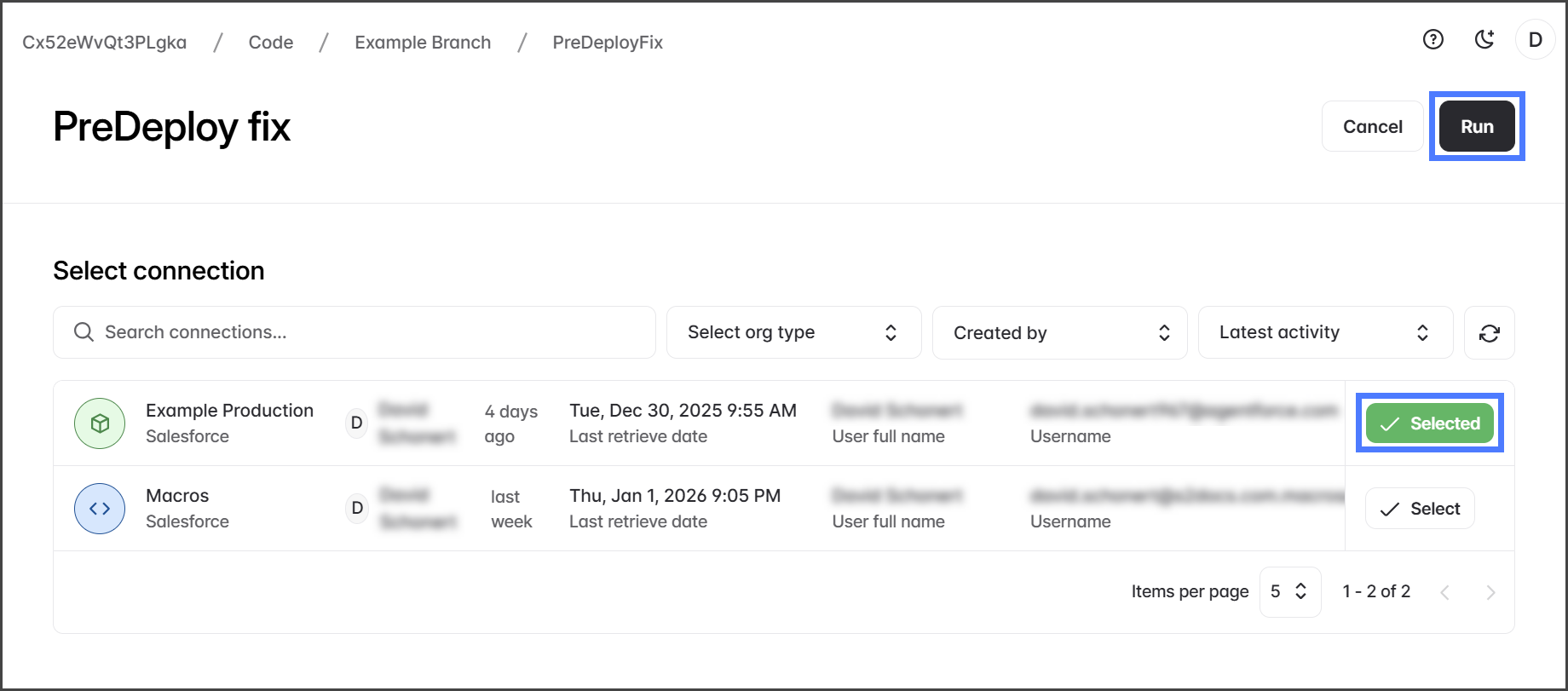
Task: Click the refresh connections icon
Action: click(1489, 333)
